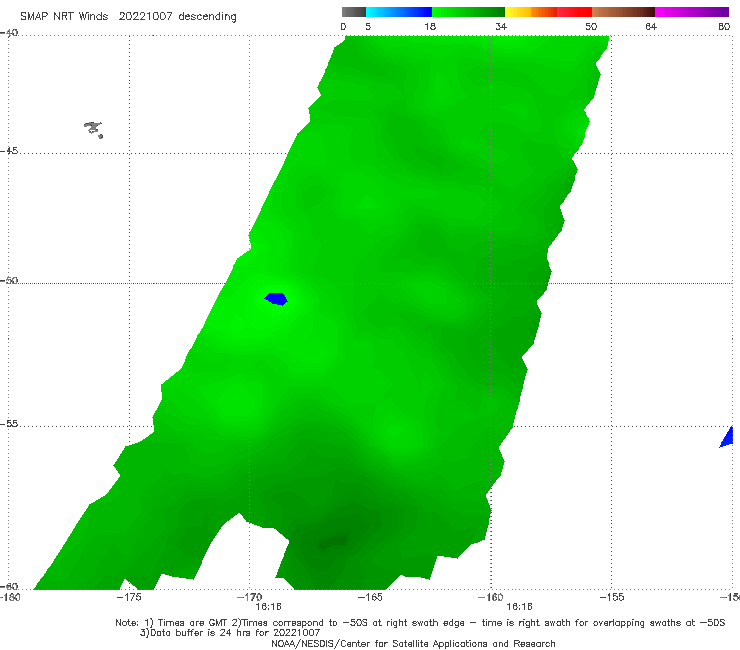Click the swath time under -160 longitude
740x650 pixels.
[519, 607]
